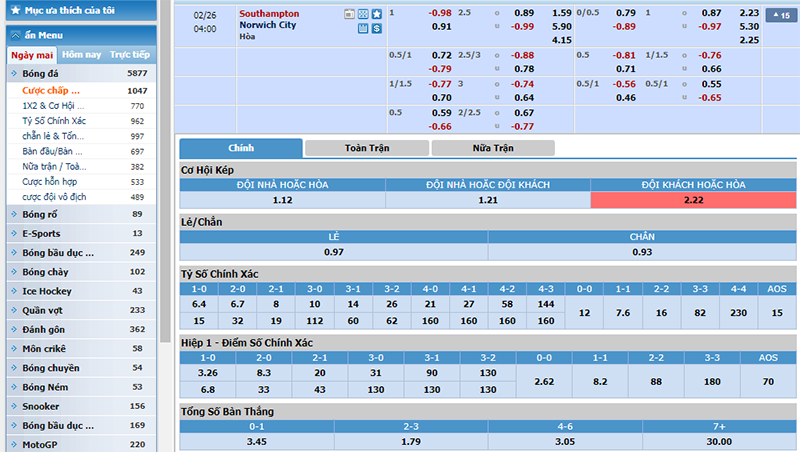Click the arrow icon next to E-Sports
The width and height of the screenshot is (800, 452).
(x=13, y=234)
